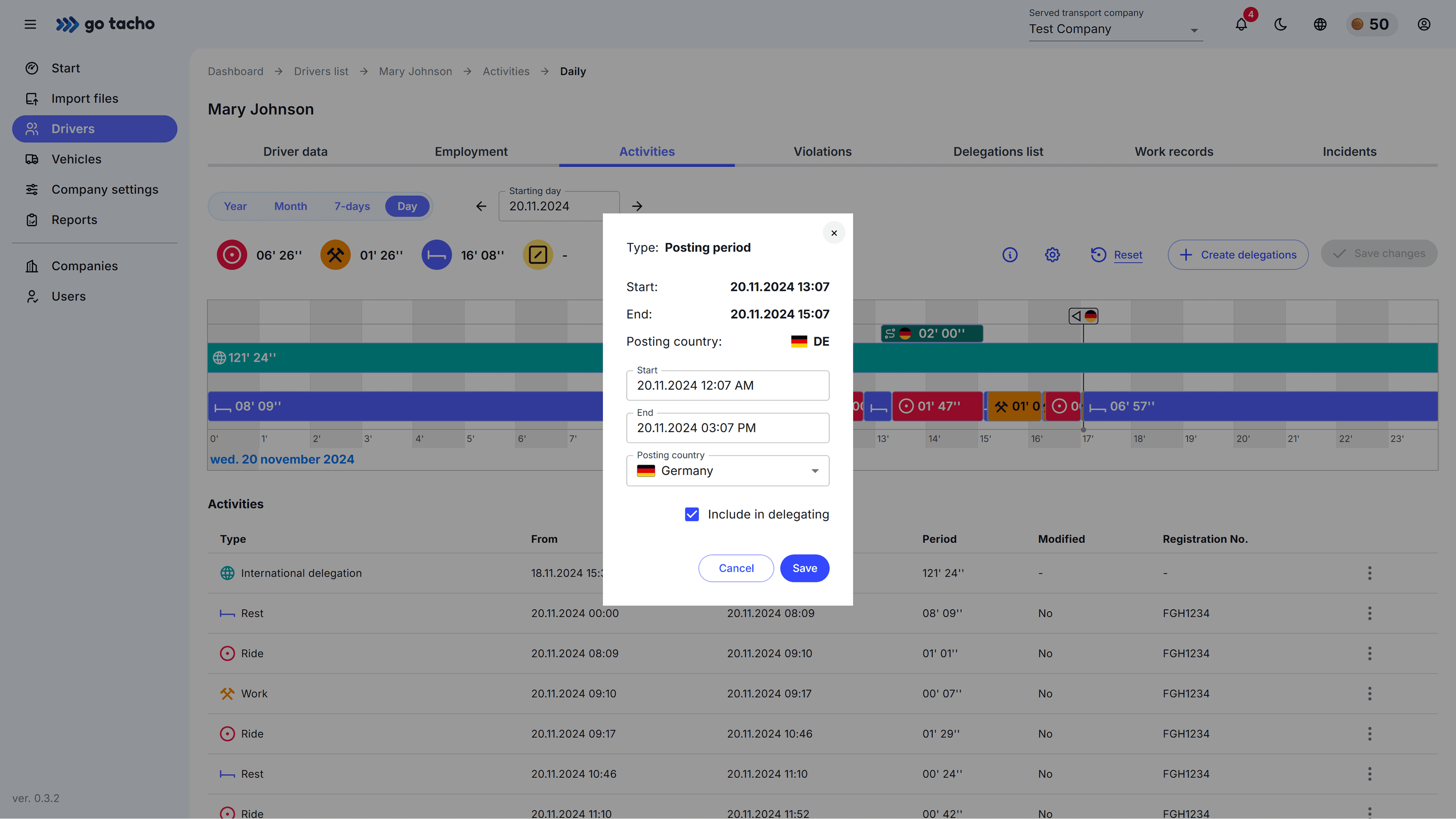Select the Month view toggle
Screen dimensions: 1456x819
click(290, 206)
